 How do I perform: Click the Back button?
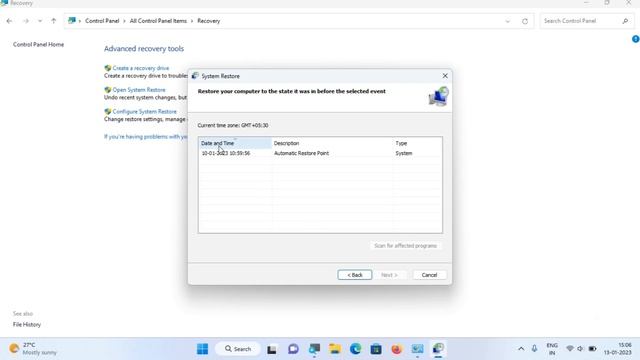pyautogui.click(x=355, y=275)
